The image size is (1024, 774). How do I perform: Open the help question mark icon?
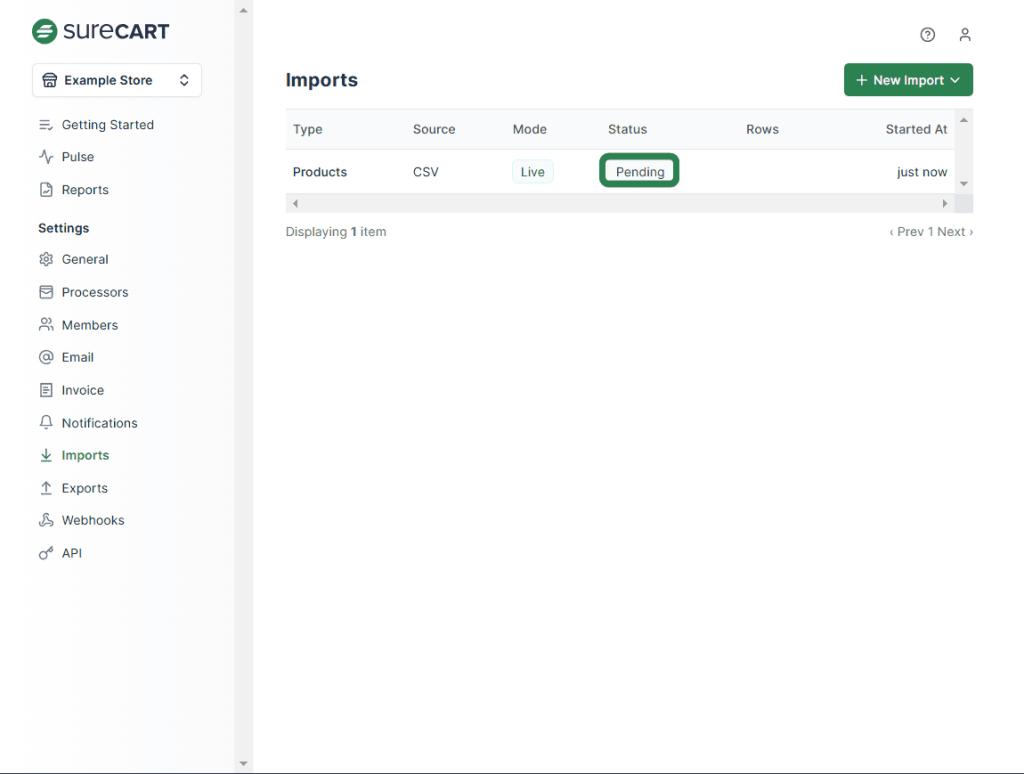[x=927, y=35]
